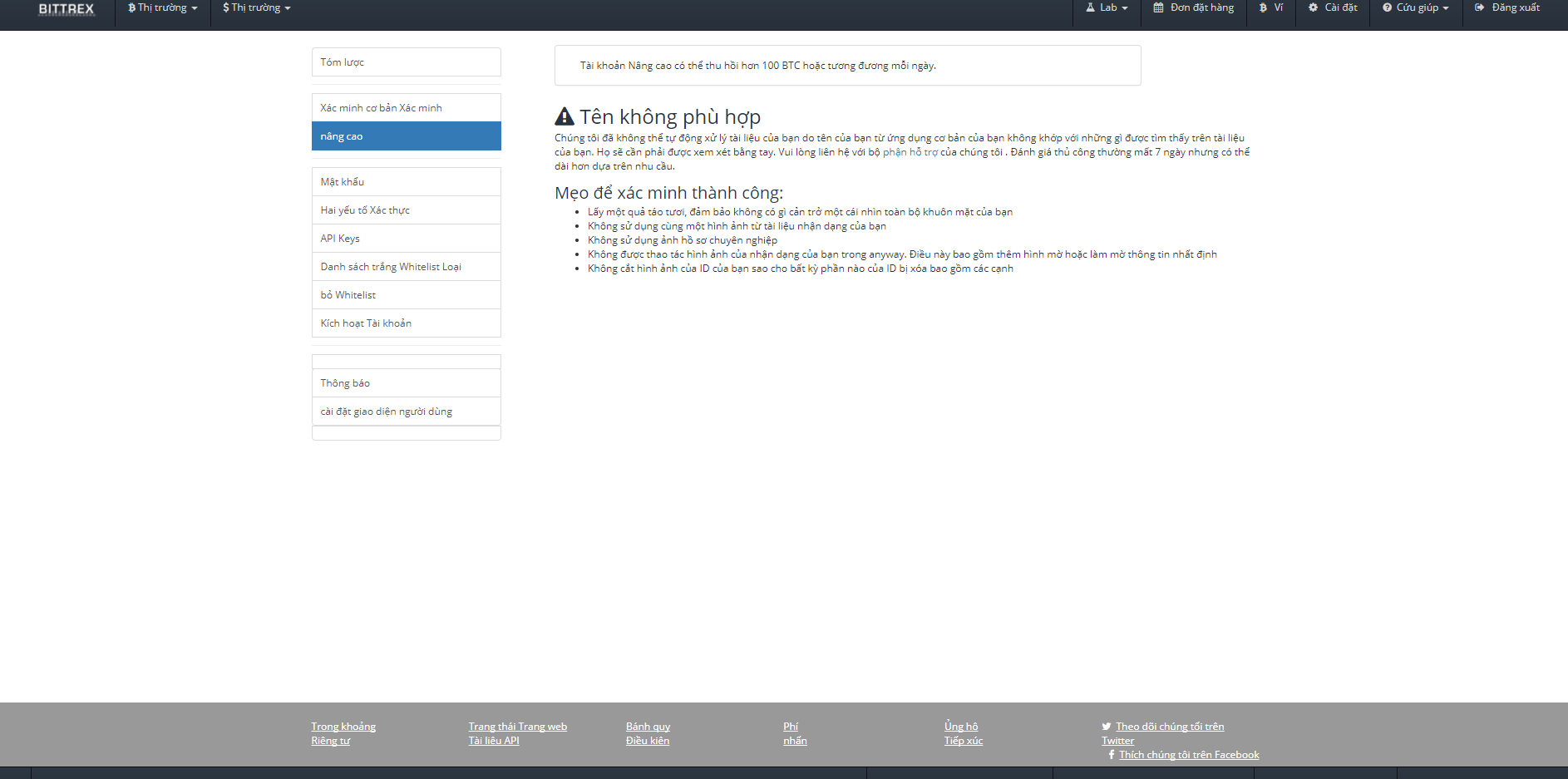Open Hai yếu tố Xác thực
This screenshot has height=779, width=1568.
pos(407,210)
